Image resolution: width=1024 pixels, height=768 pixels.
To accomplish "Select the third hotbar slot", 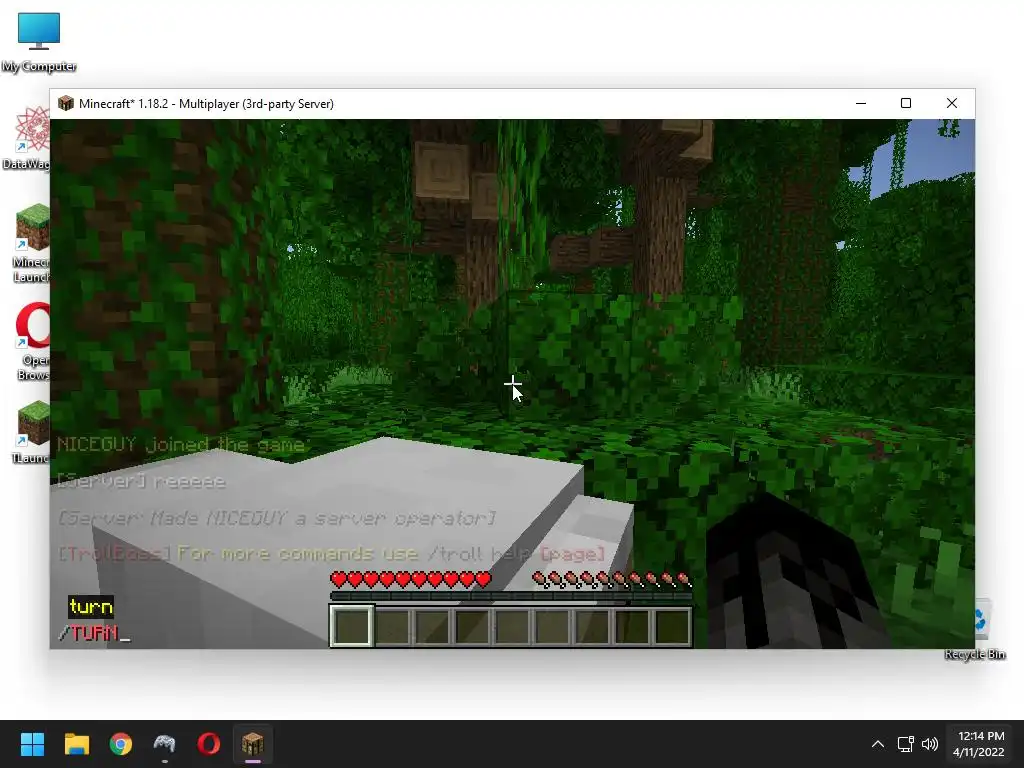I will coord(432,626).
